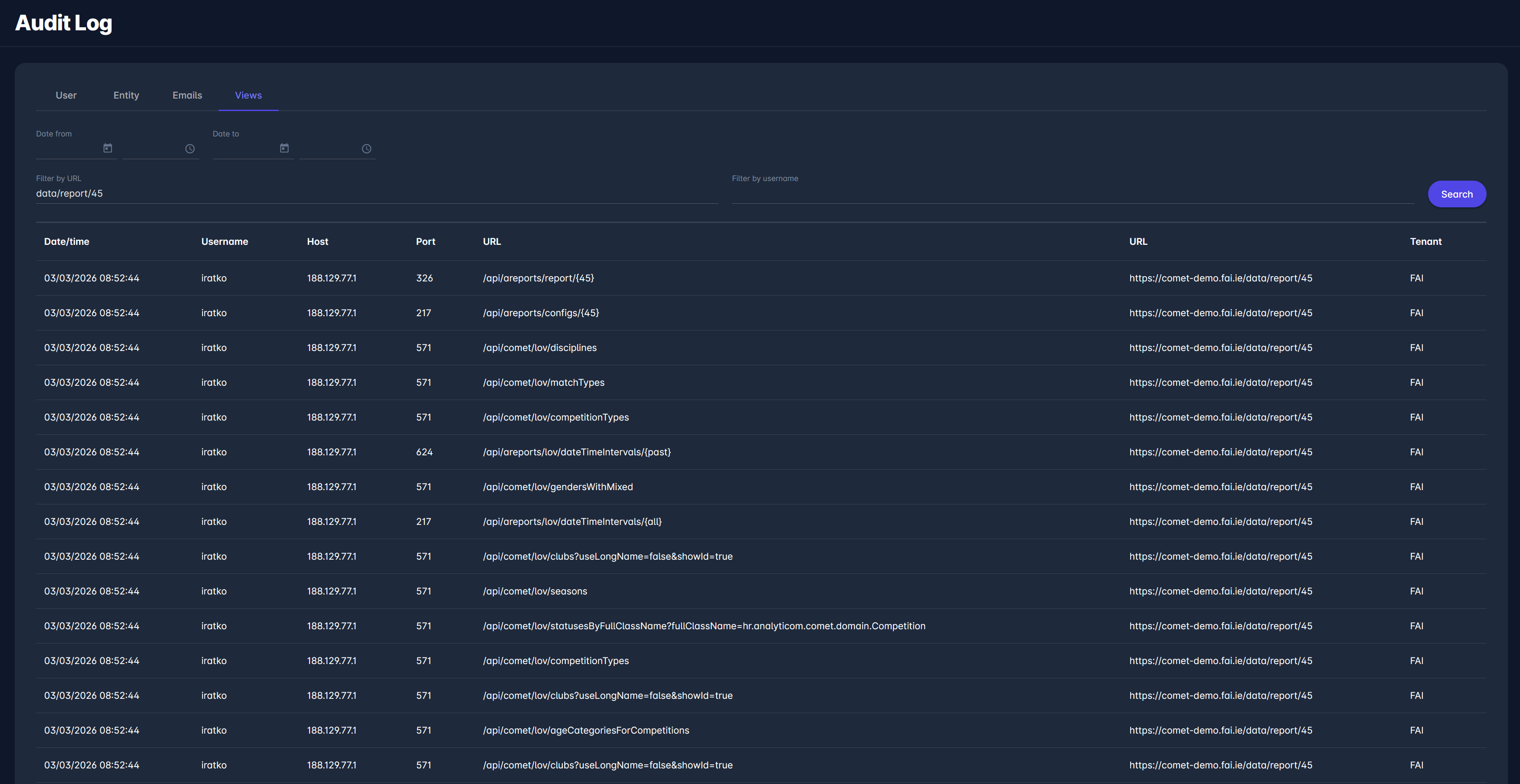Open the Date to calendar picker icon
This screenshot has width=1520, height=784.
click(x=284, y=148)
